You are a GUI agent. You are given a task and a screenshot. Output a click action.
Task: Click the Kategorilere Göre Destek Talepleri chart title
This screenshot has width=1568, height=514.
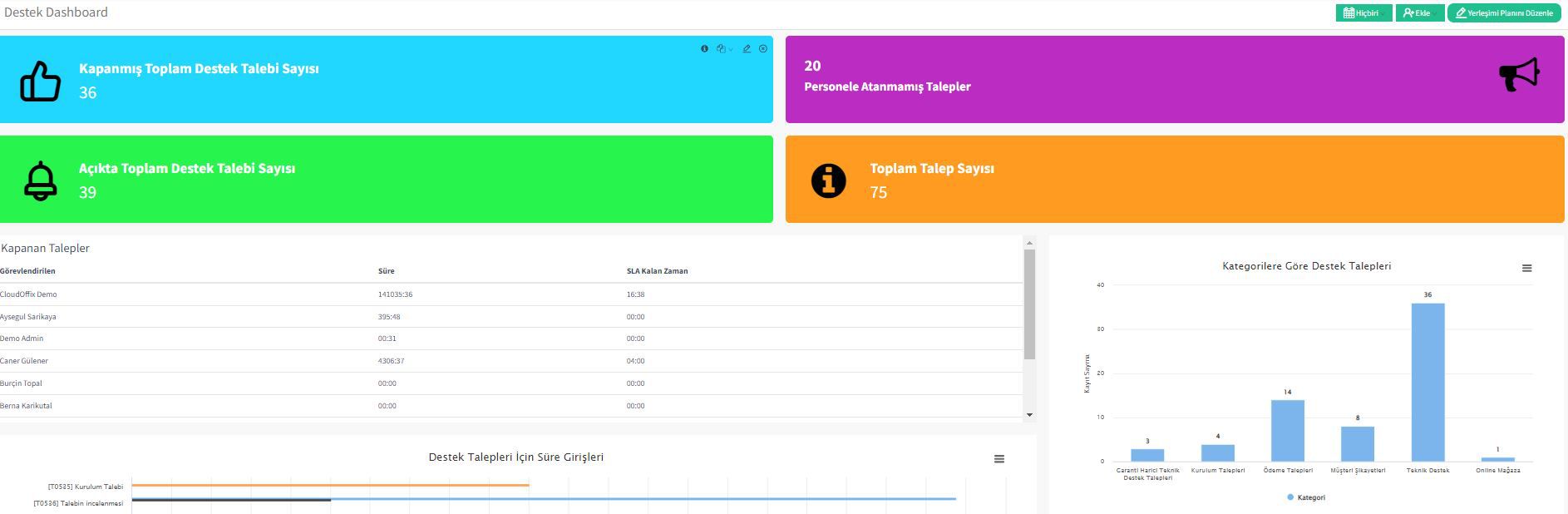click(1306, 266)
